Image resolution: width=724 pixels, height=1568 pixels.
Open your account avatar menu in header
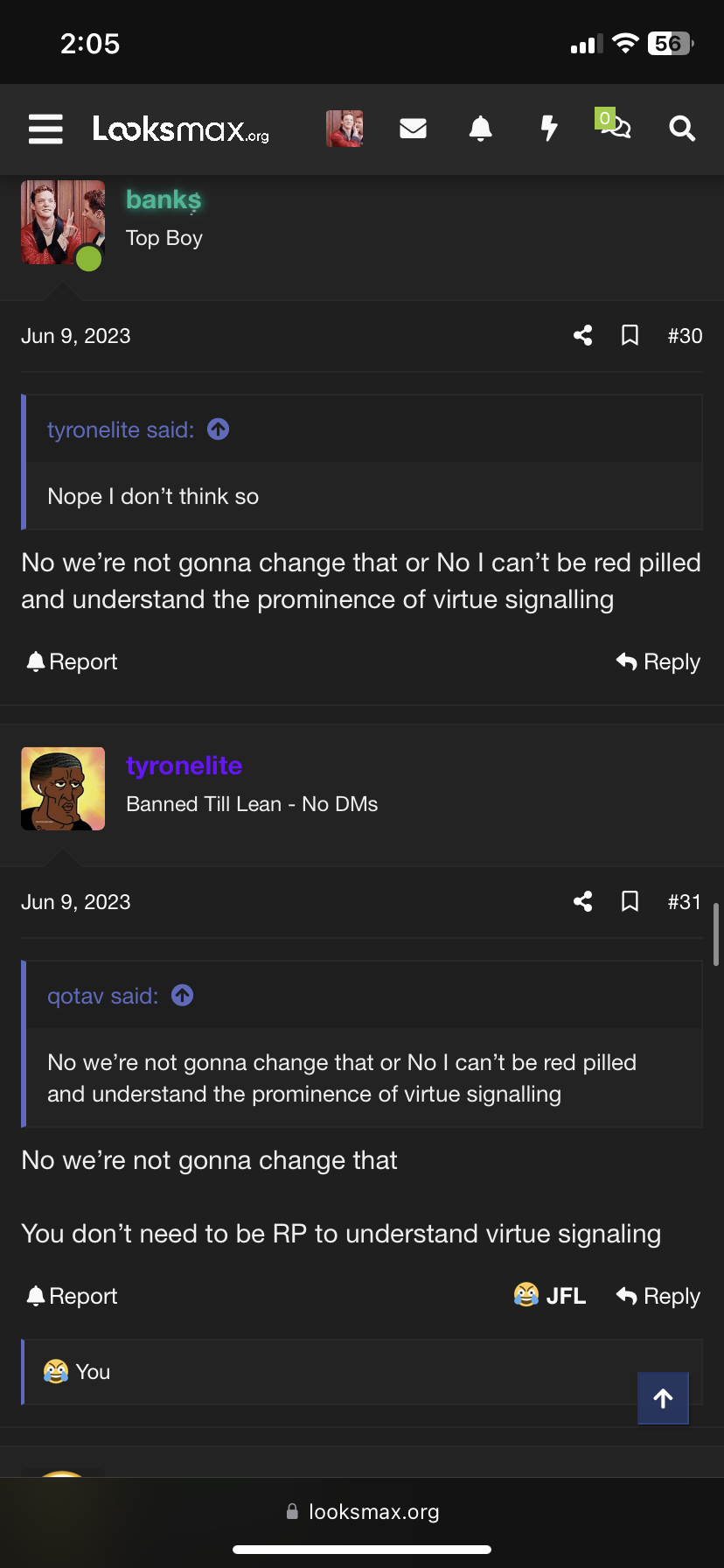(345, 129)
